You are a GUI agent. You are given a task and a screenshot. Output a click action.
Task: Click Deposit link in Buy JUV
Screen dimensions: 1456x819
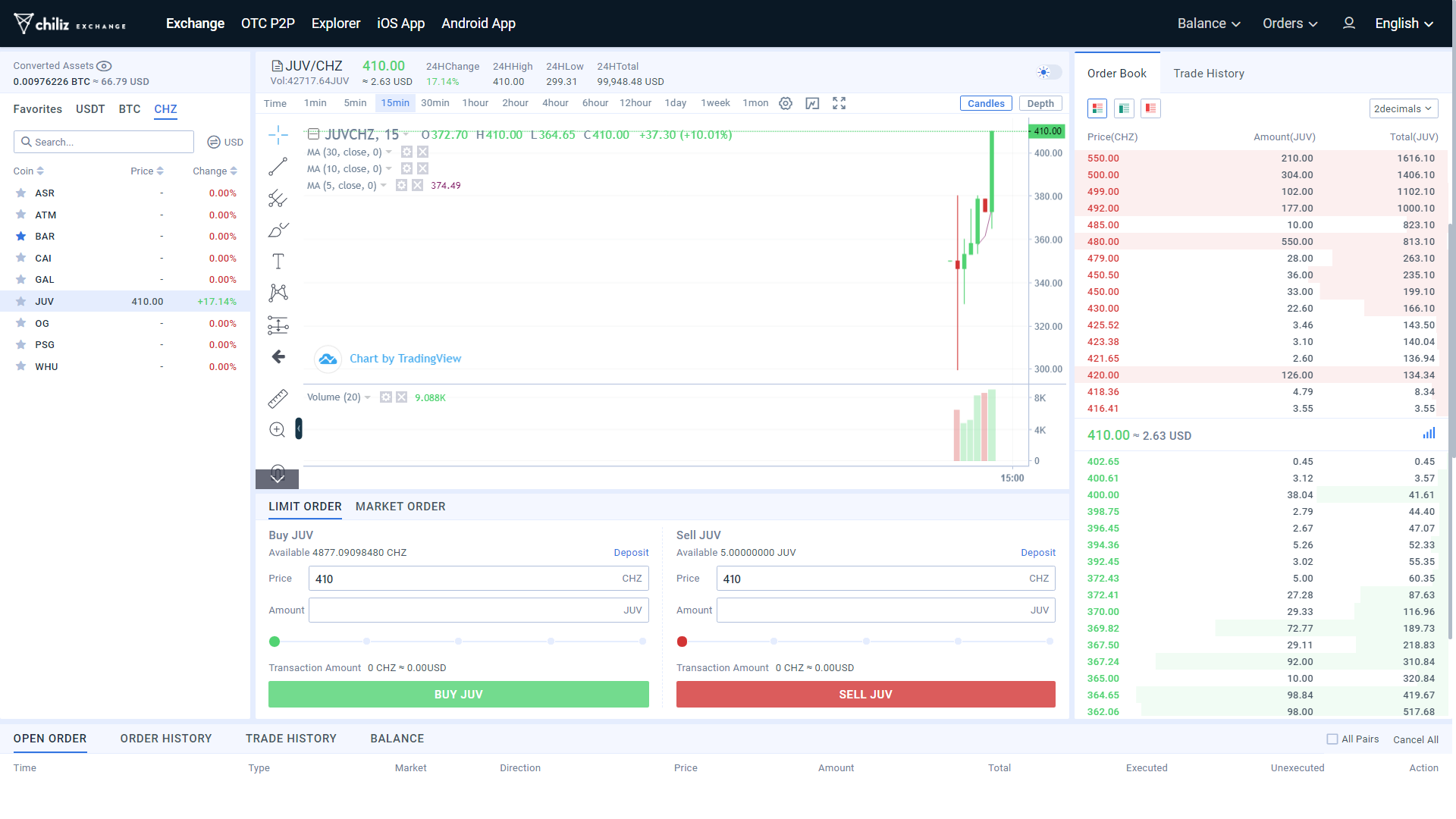pos(631,553)
